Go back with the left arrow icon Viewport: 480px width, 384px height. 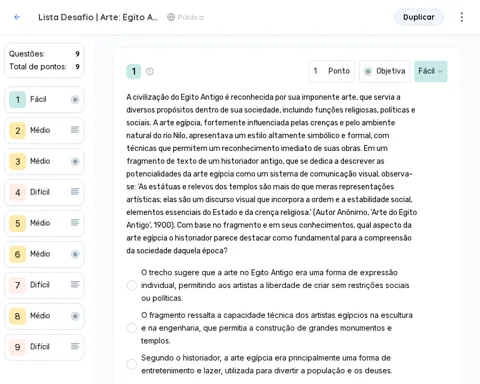click(x=17, y=17)
